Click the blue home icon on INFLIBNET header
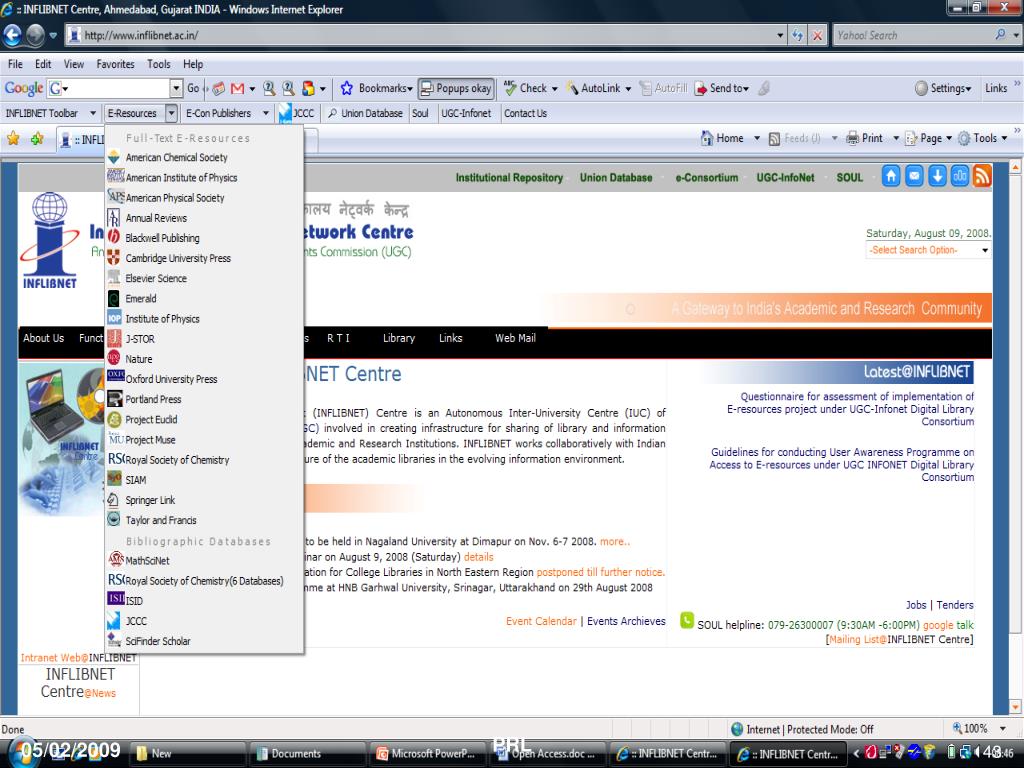Image resolution: width=1024 pixels, height=768 pixels. pyautogui.click(x=891, y=176)
